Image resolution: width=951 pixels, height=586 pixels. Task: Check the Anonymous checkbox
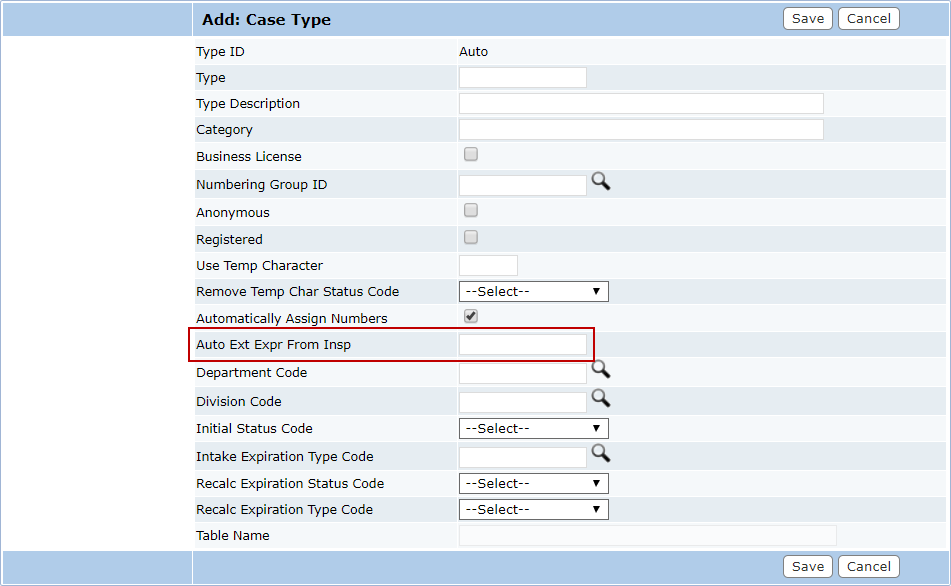pos(471,211)
